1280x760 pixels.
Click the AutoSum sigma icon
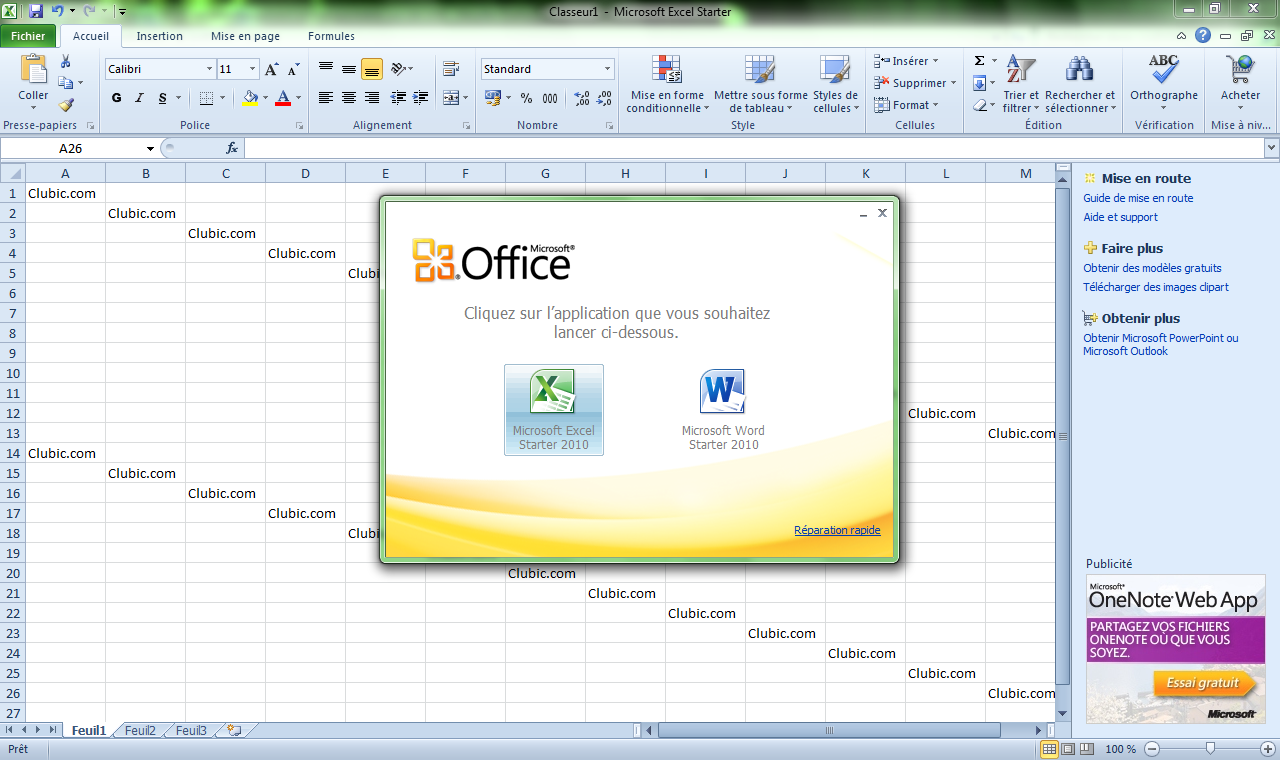979,61
